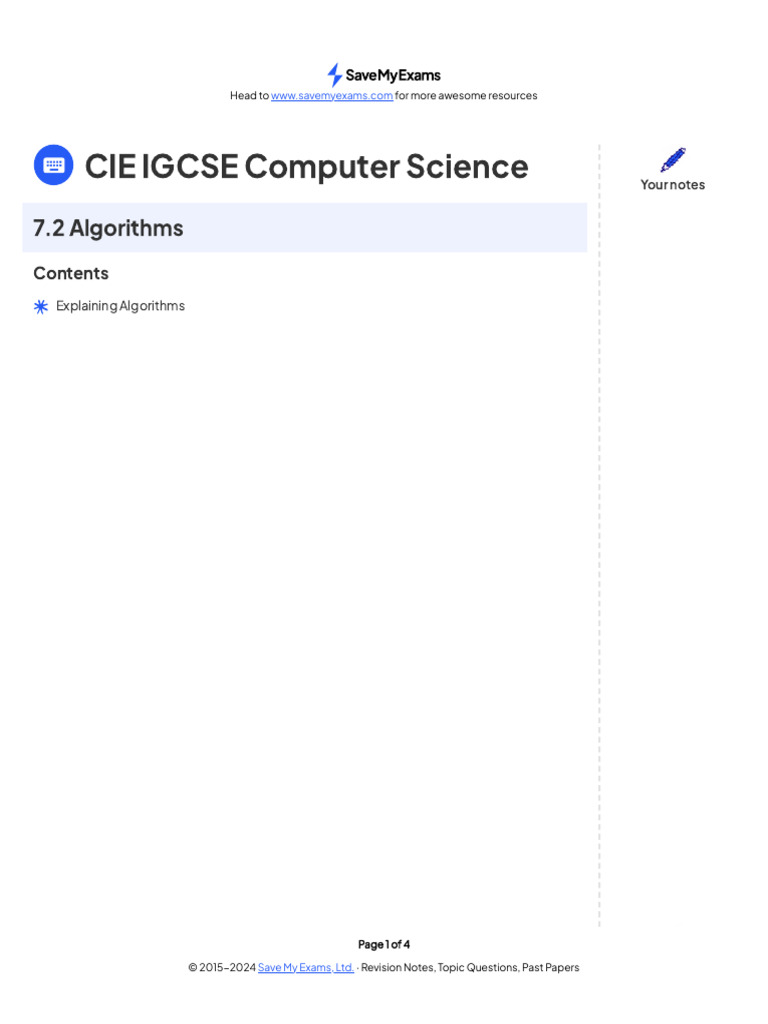Follow the Save My Exams, Ltd. footer link
768x1024 pixels.
306,968
